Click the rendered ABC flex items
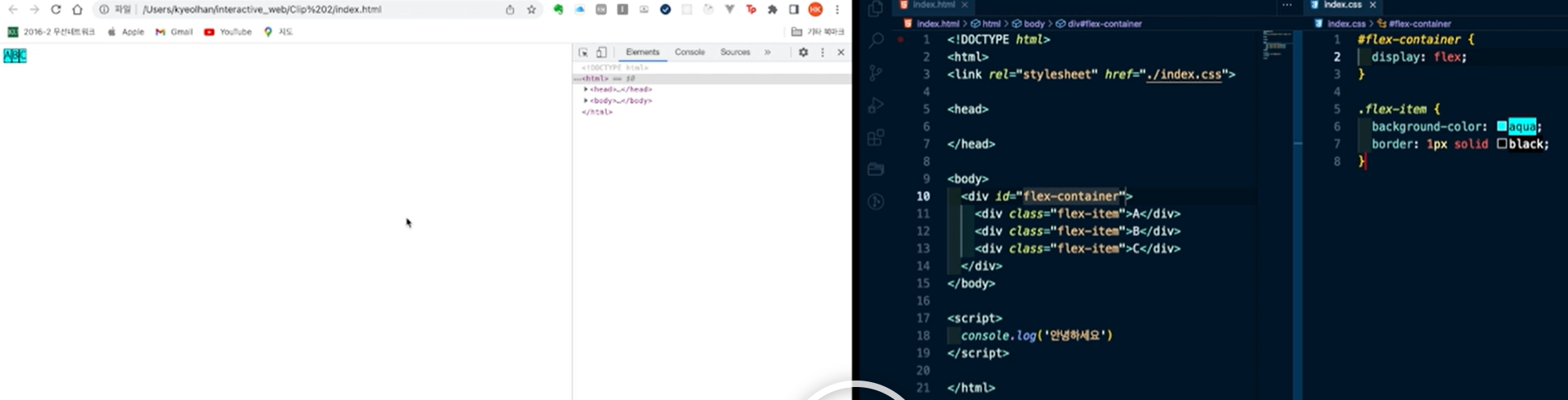Viewport: 1568px width, 400px height. tap(15, 56)
